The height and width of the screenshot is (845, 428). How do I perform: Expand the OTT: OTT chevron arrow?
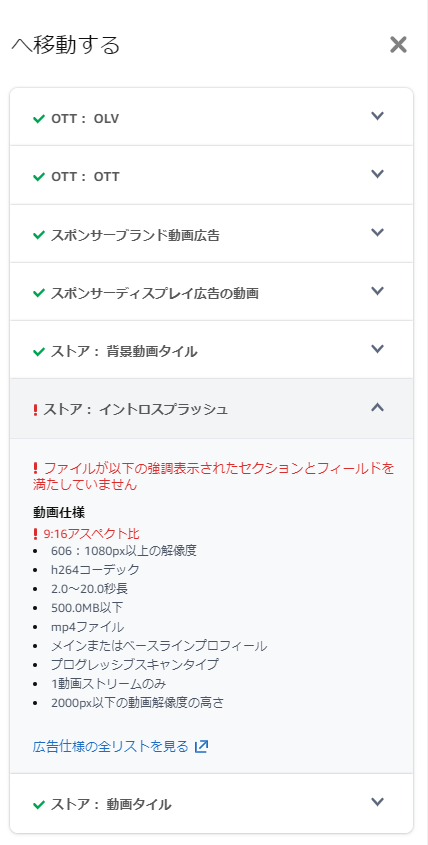pos(377,174)
